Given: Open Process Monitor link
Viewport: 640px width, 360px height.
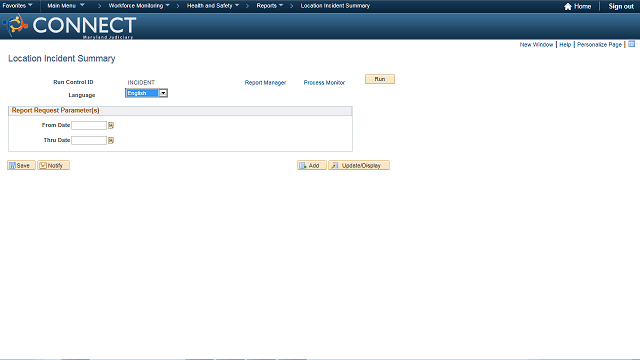Looking at the screenshot, I should tap(324, 82).
